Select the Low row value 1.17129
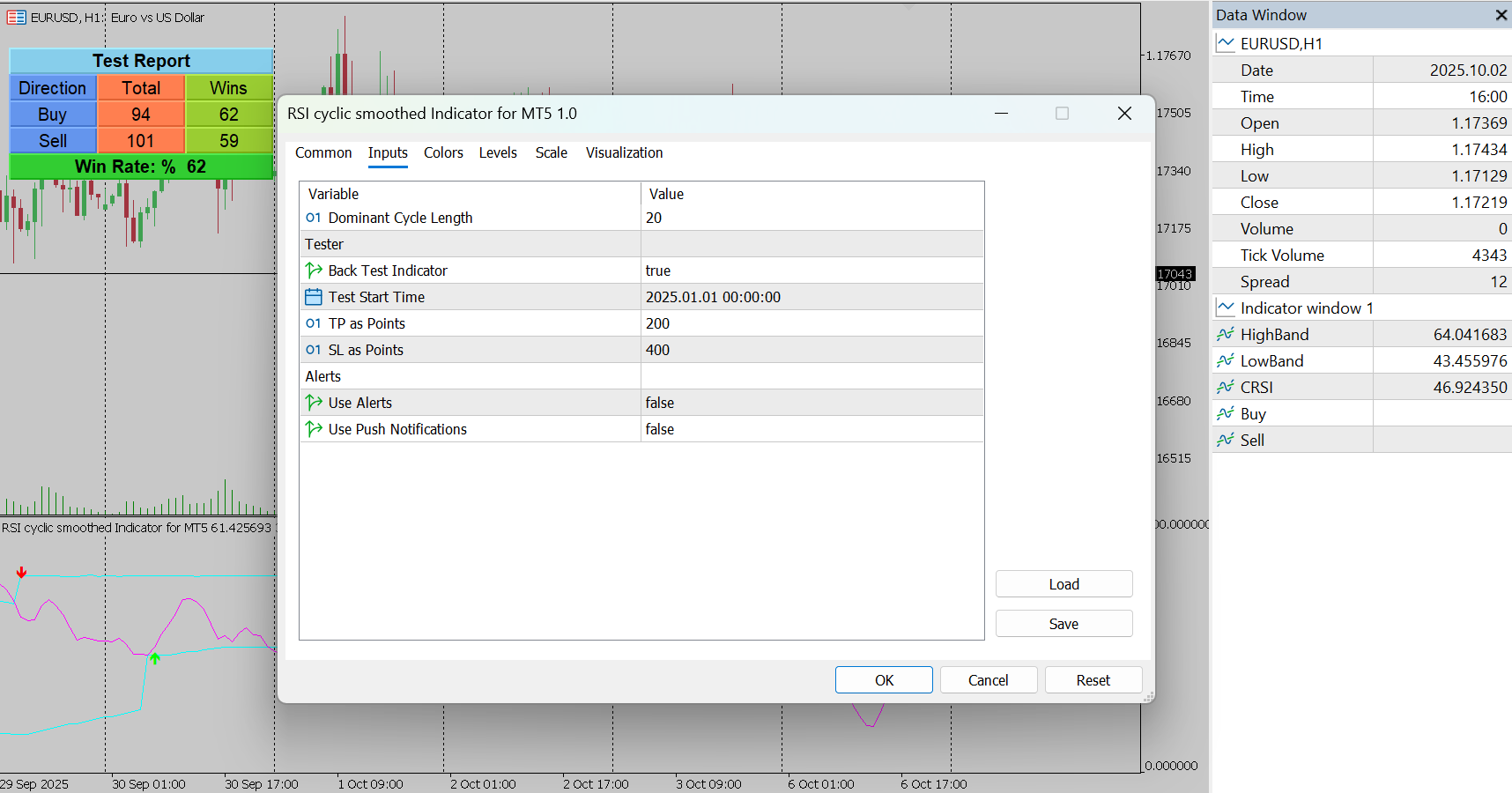Viewport: 1512px width, 793px height. (1362, 175)
